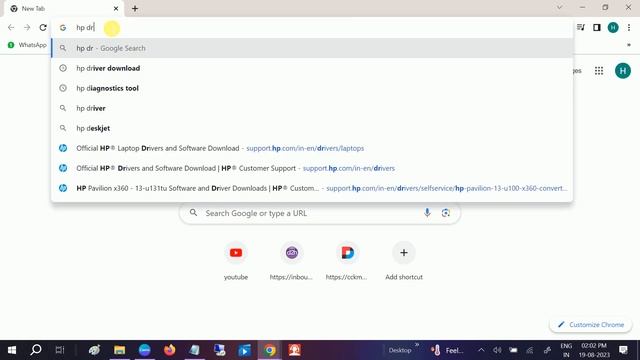Open the ENG IN language indicator
This screenshot has height=360, width=640.
566,350
